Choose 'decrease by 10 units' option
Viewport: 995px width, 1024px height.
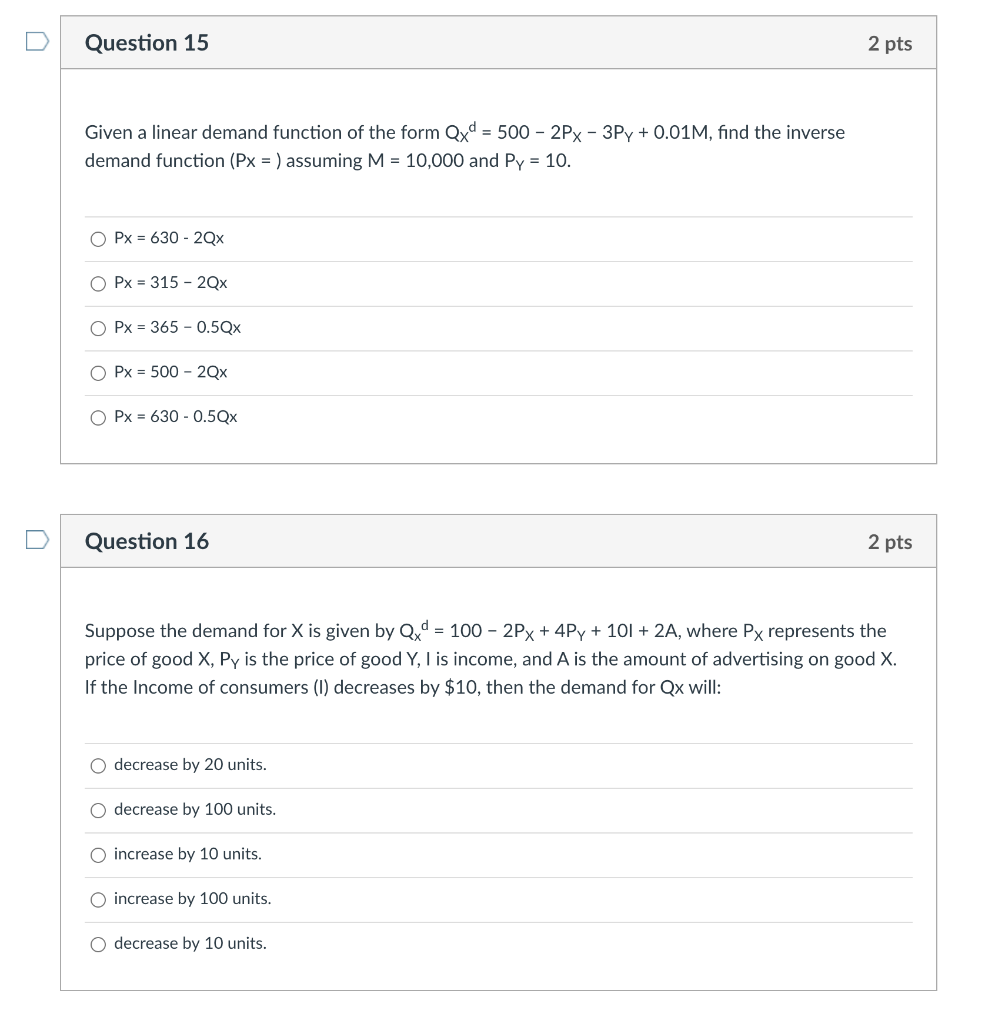click(98, 943)
